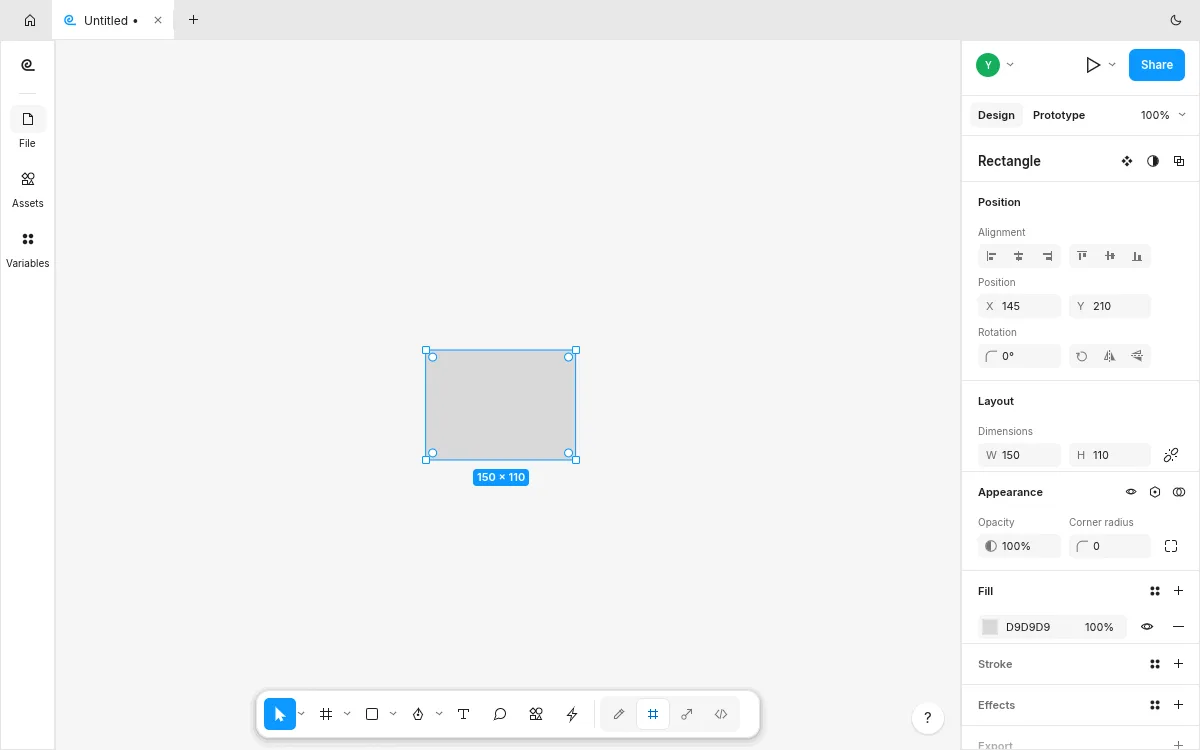The width and height of the screenshot is (1200, 750).
Task: Switch to Draw mode pencil
Action: coord(619,714)
